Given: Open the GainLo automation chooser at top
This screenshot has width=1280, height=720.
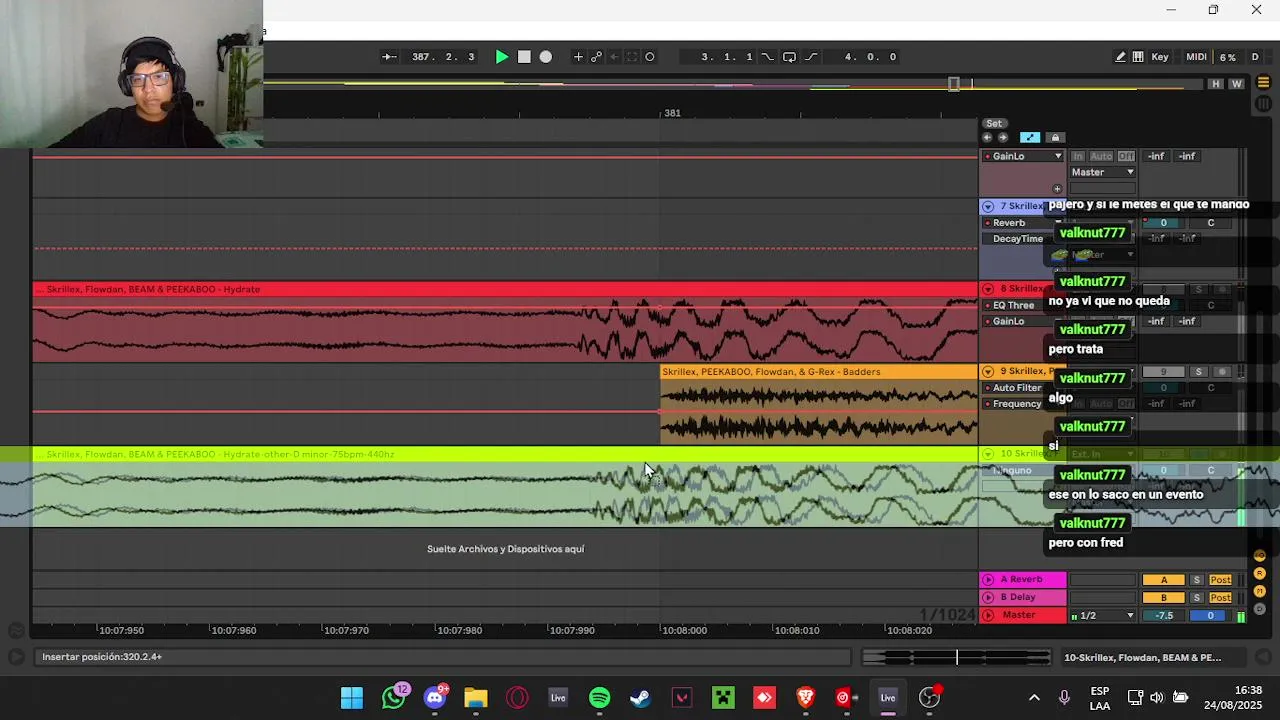Looking at the screenshot, I should point(1022,156).
